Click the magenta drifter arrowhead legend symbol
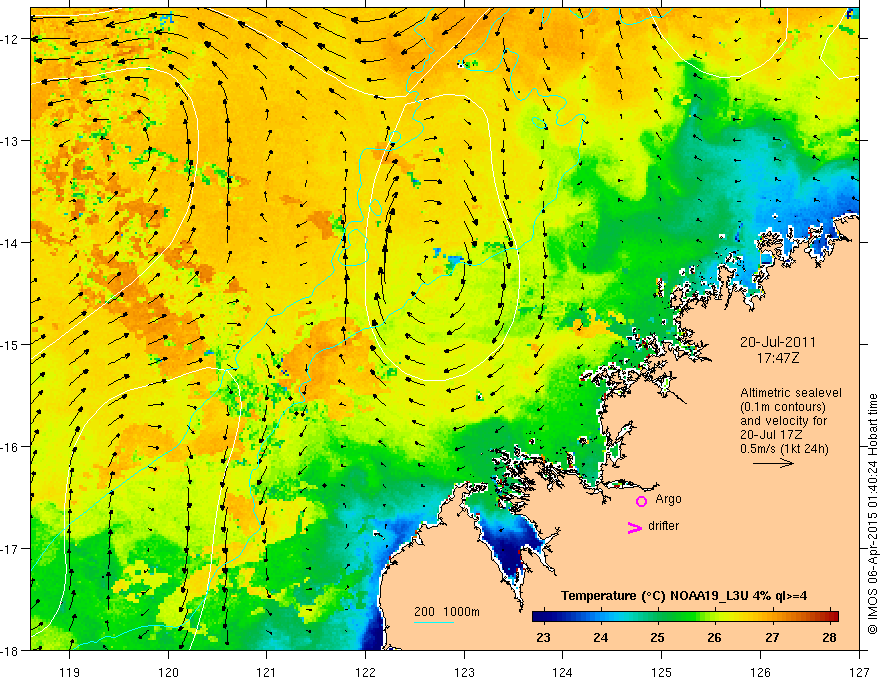Screen dimensions: 880x680 [635, 527]
